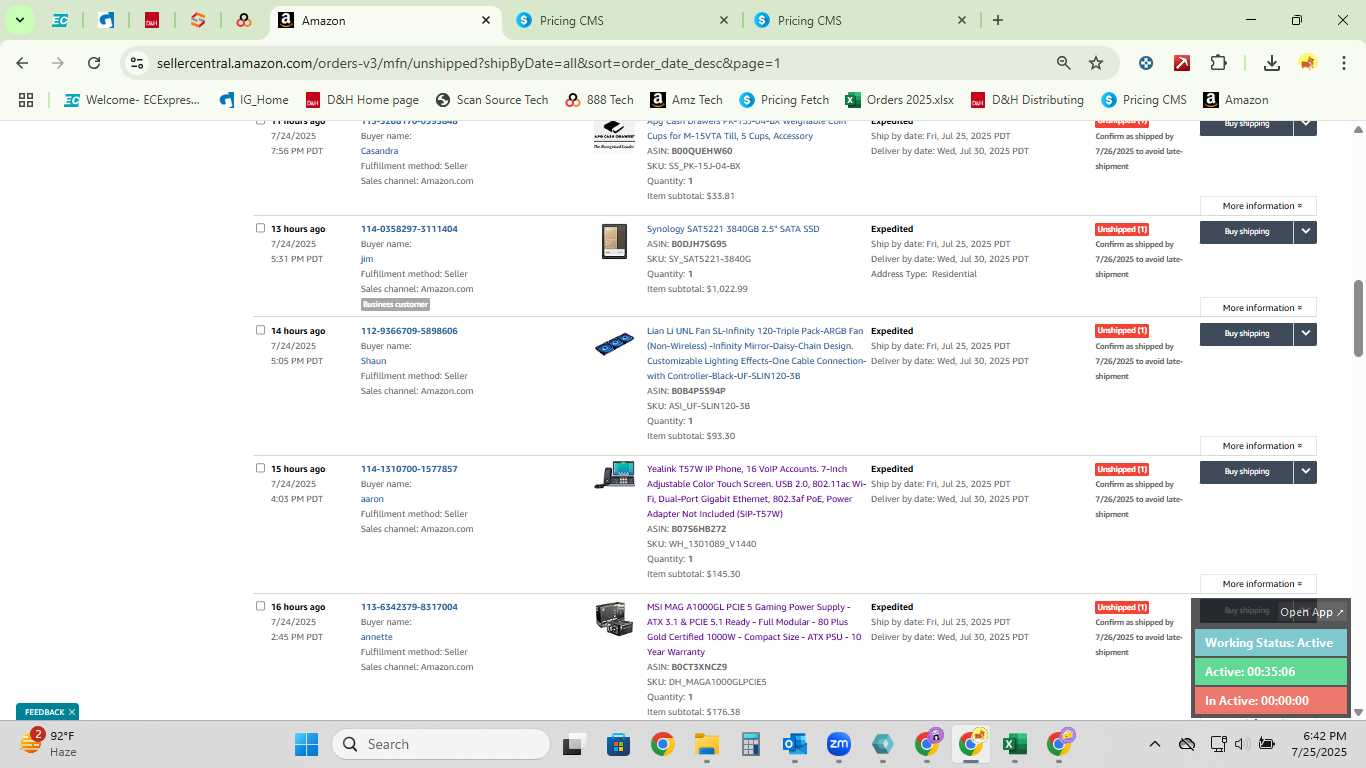Image resolution: width=1366 pixels, height=768 pixels.
Task: Expand More information for the Synology order
Action: coord(1258,308)
